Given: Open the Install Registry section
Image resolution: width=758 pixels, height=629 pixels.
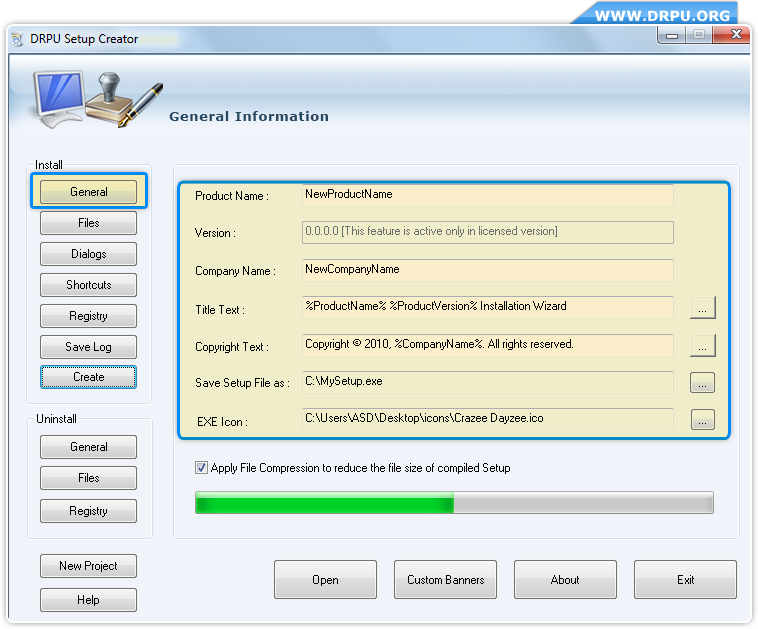Looking at the screenshot, I should [88, 316].
